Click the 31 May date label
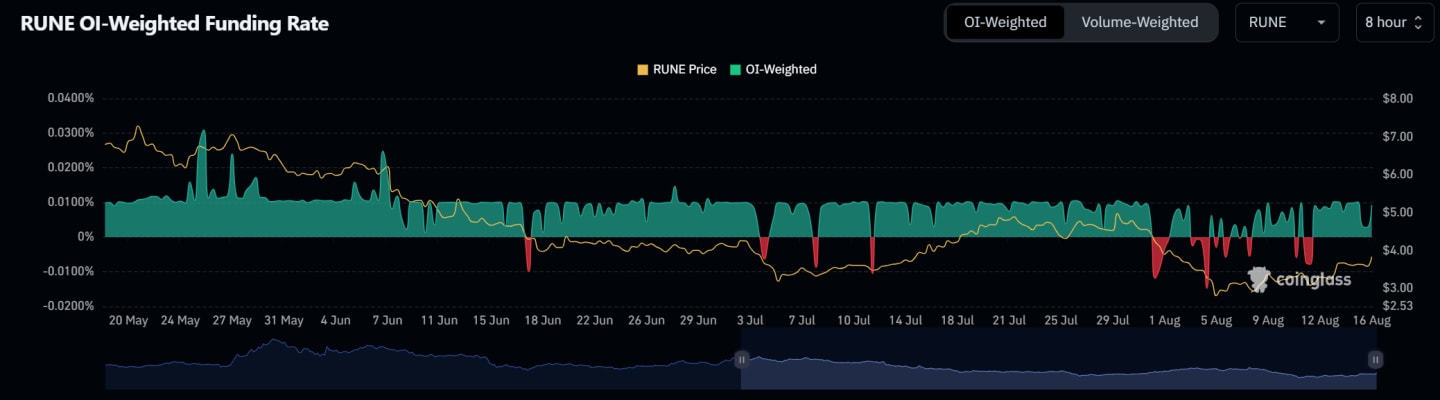Viewport: 1440px width, 400px height. pyautogui.click(x=284, y=321)
